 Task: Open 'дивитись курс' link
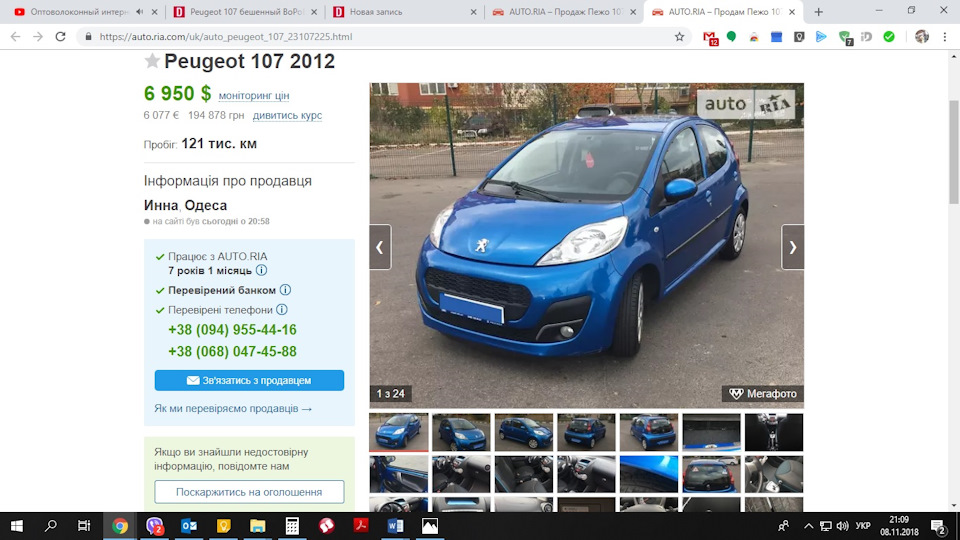coord(287,115)
